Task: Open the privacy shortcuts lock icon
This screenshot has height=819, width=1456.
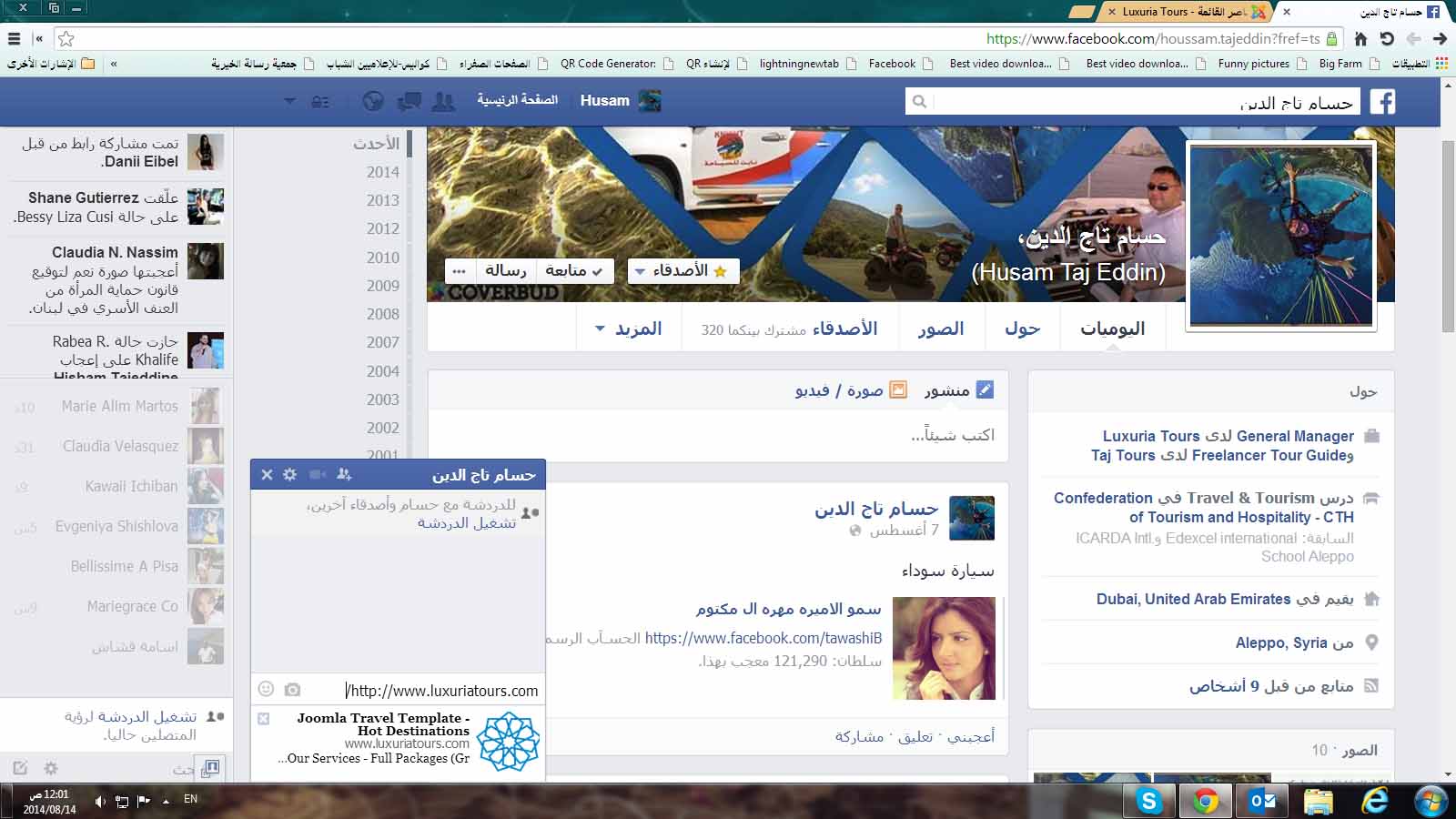Action: [320, 101]
